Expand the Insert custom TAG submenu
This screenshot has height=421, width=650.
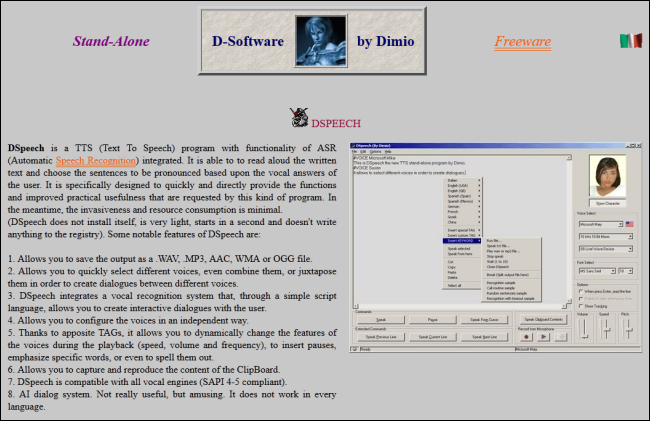[463, 235]
